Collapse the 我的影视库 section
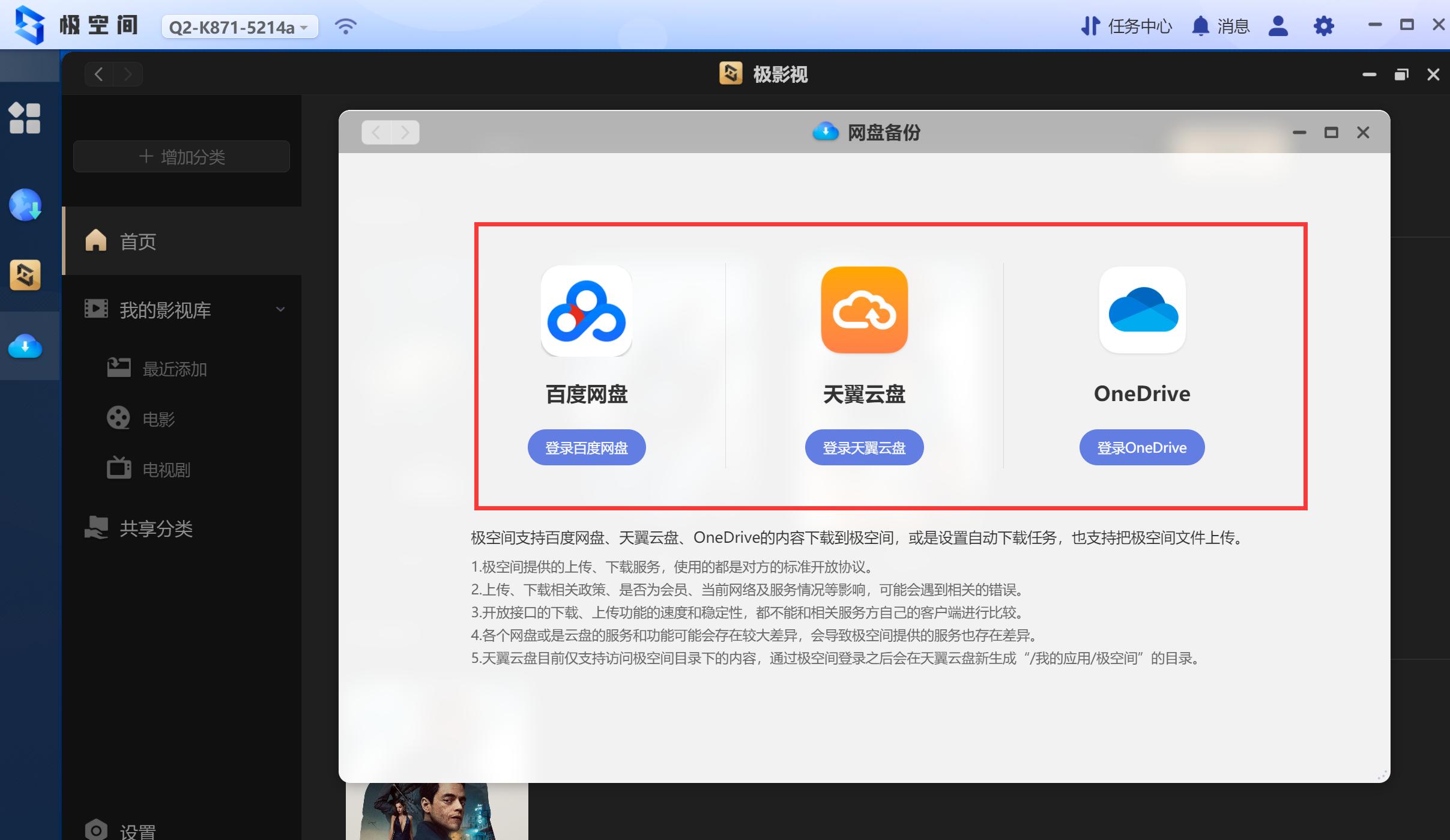1450x840 pixels. coord(280,309)
